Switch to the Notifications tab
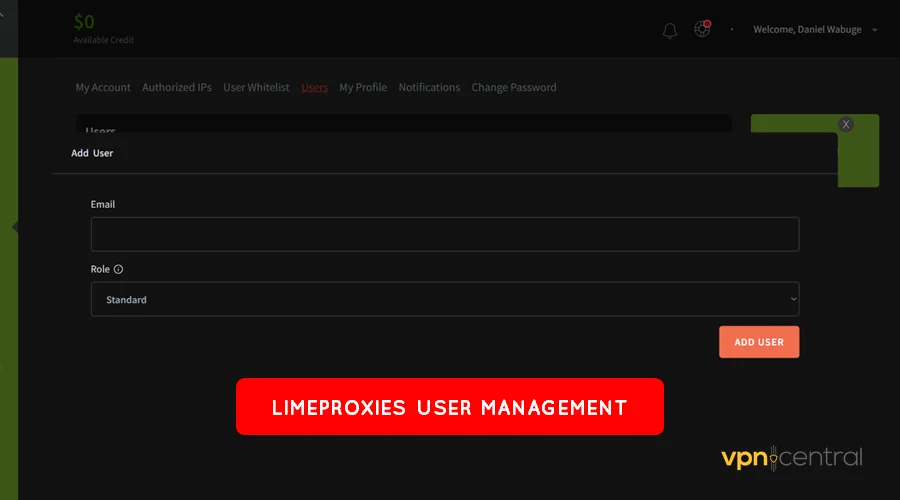This screenshot has height=500, width=900. pos(429,87)
